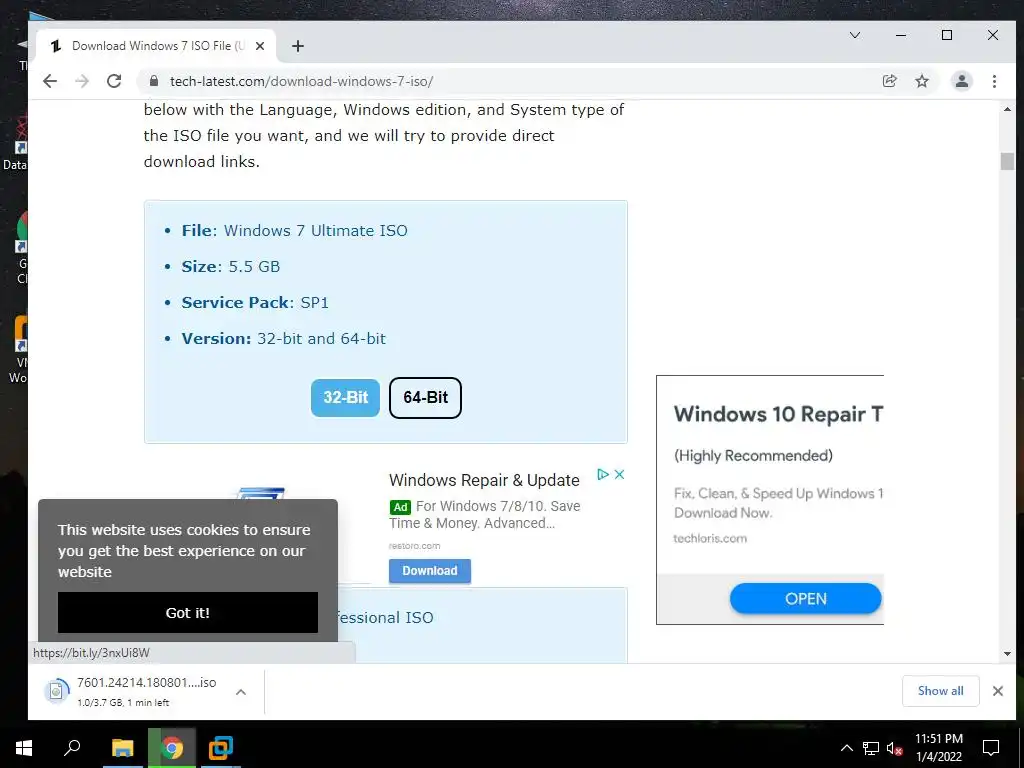
Task: Click the File: Windows 7 Ultimate ISO line
Action: click(x=295, y=231)
